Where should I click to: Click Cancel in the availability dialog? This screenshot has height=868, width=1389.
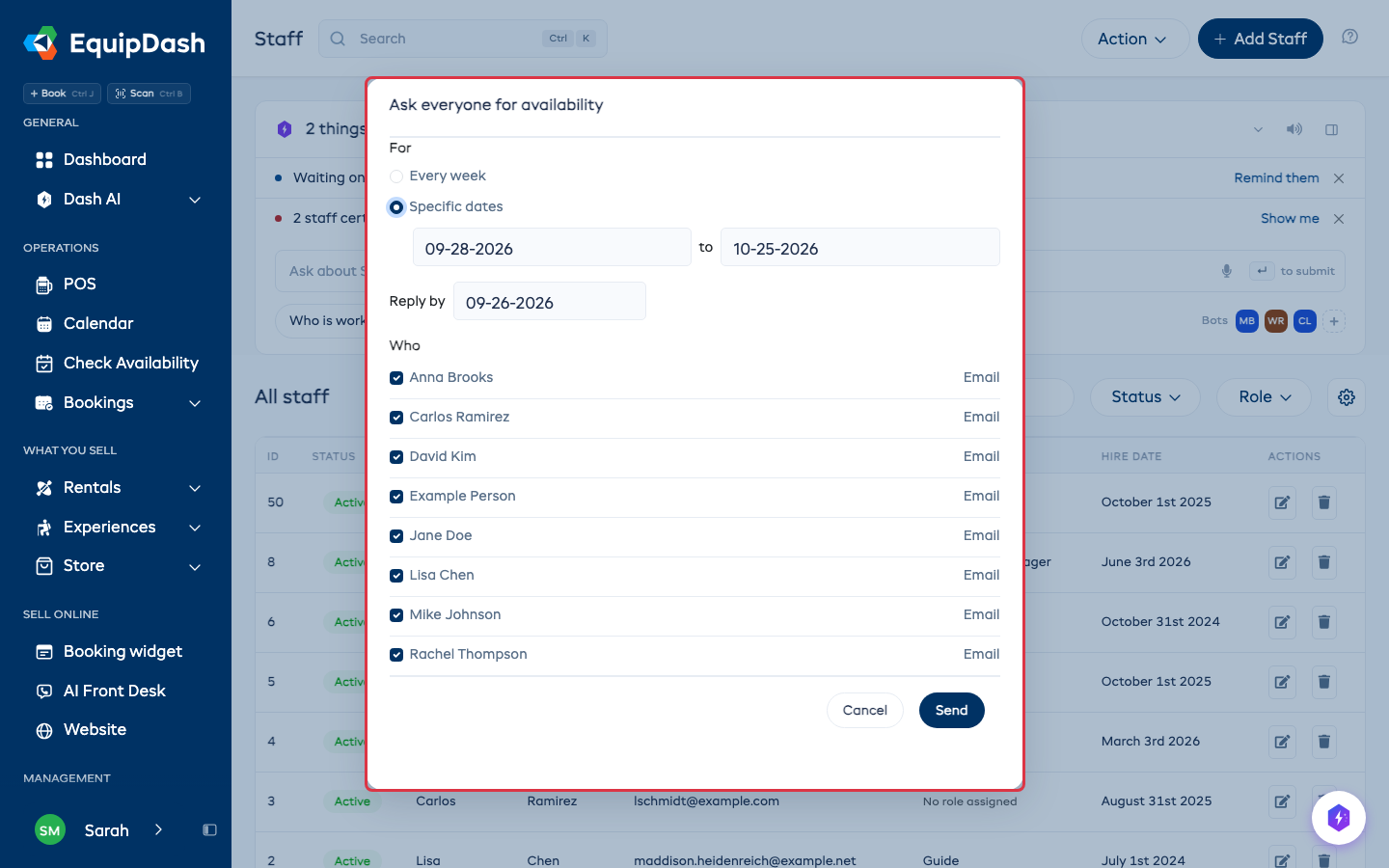coord(864,711)
